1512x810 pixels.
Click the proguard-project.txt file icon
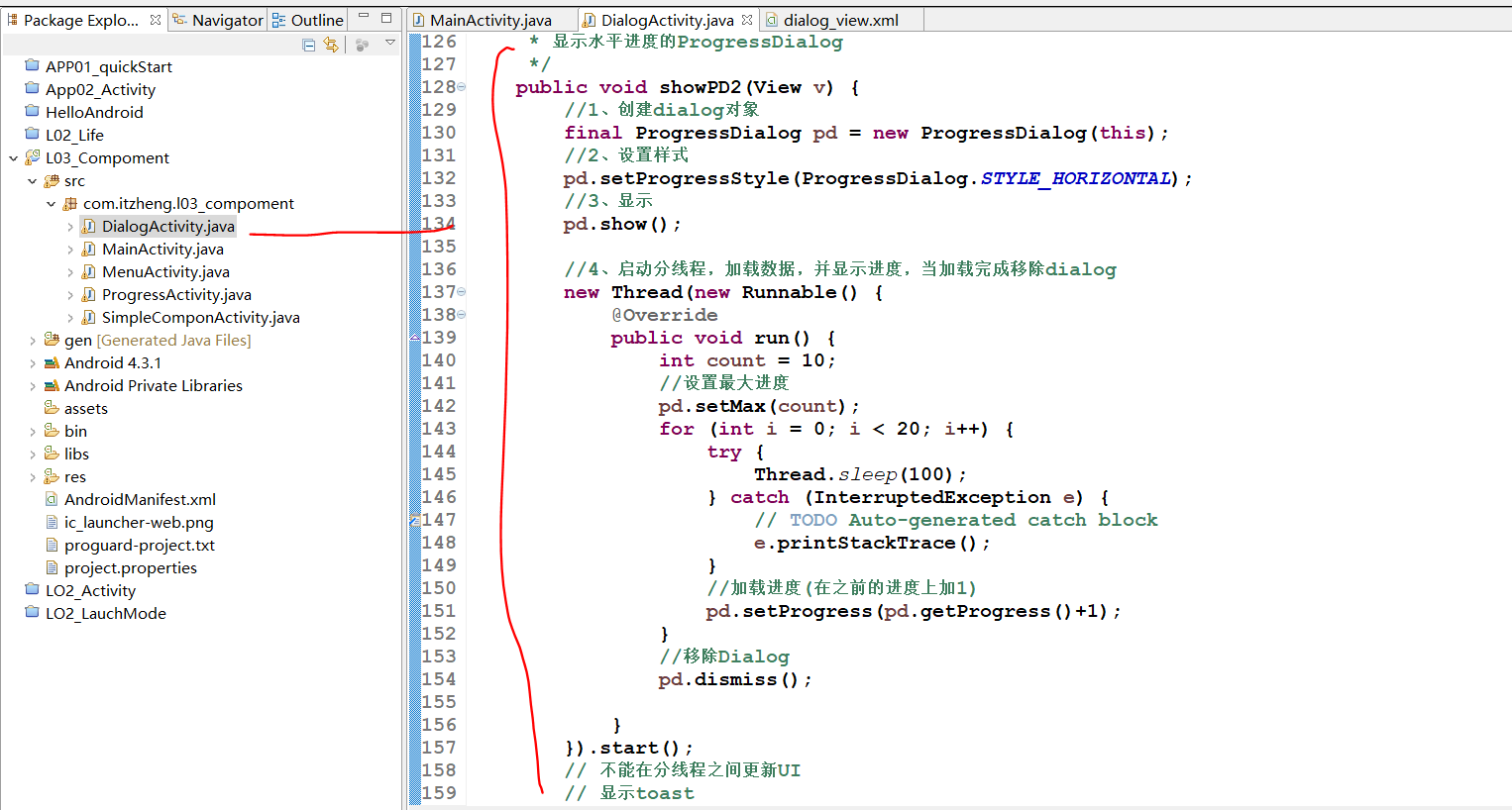(52, 545)
